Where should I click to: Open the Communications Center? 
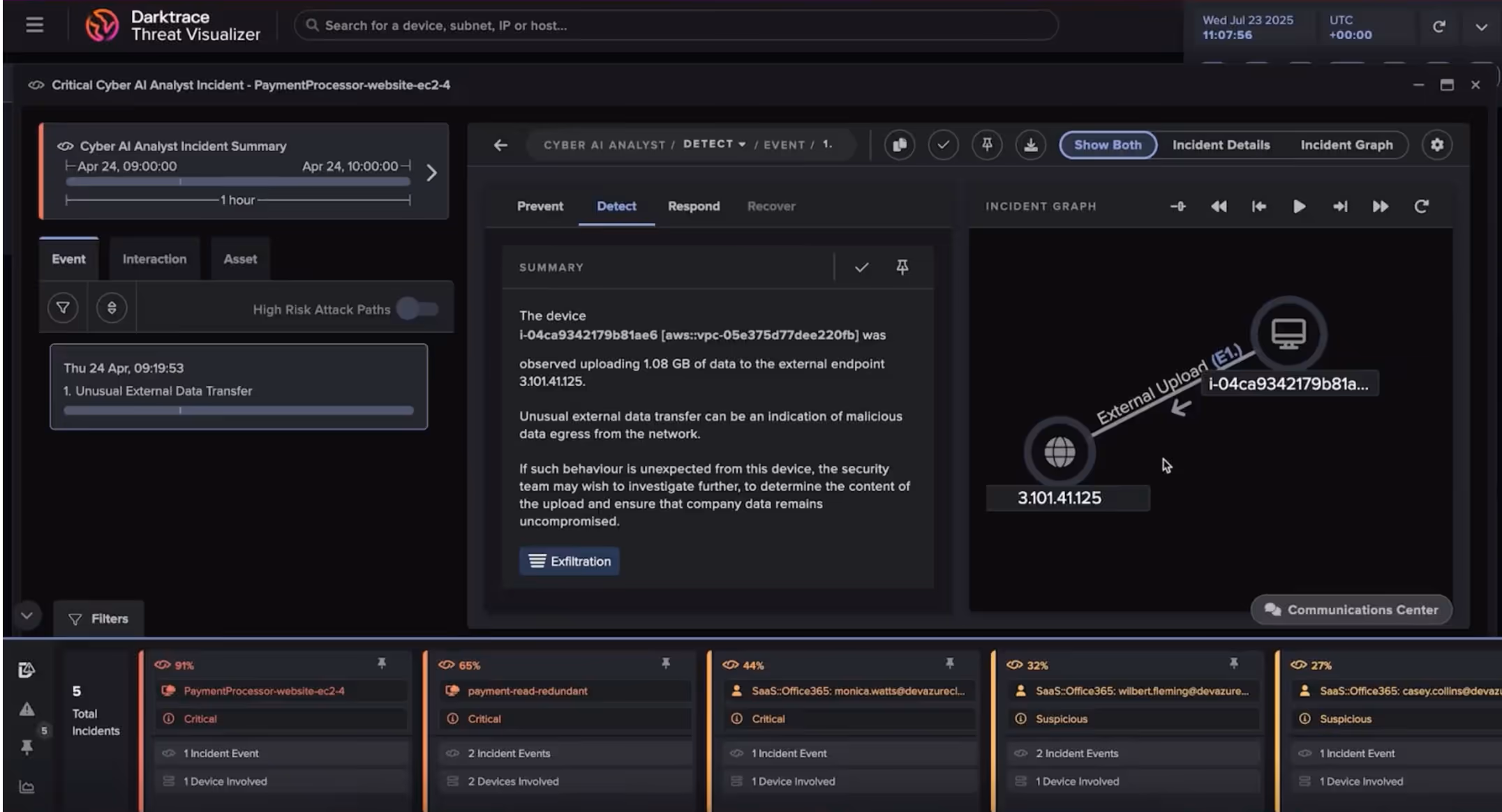pyautogui.click(x=1351, y=610)
